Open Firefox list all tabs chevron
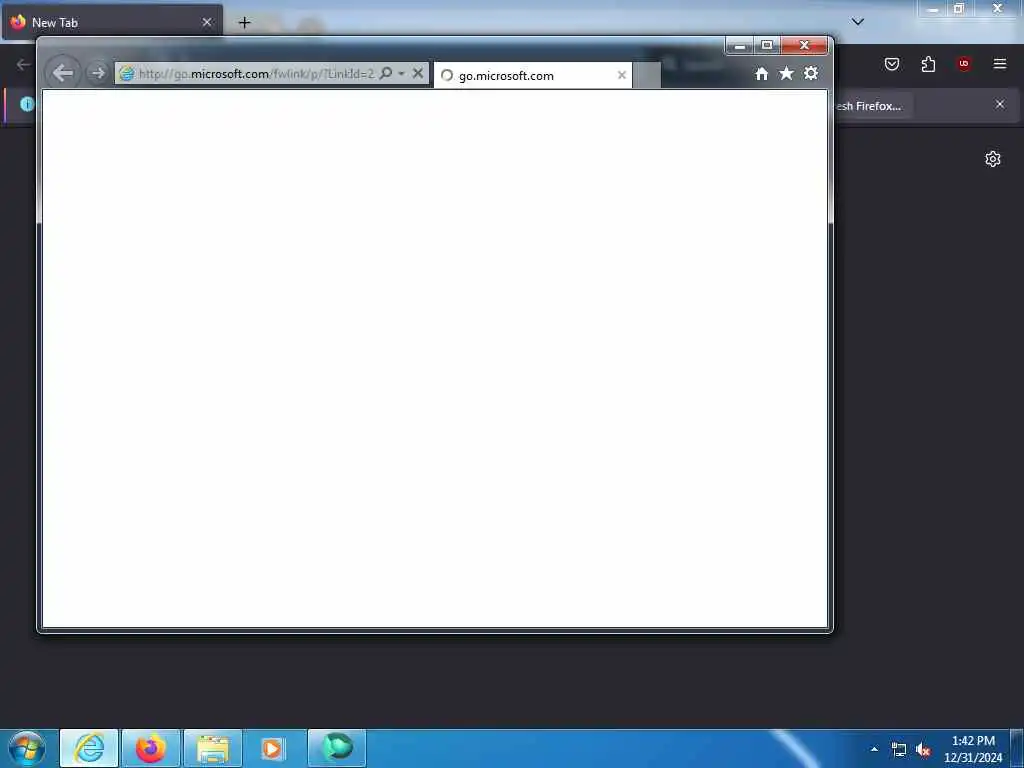1024x768 pixels. (x=858, y=22)
